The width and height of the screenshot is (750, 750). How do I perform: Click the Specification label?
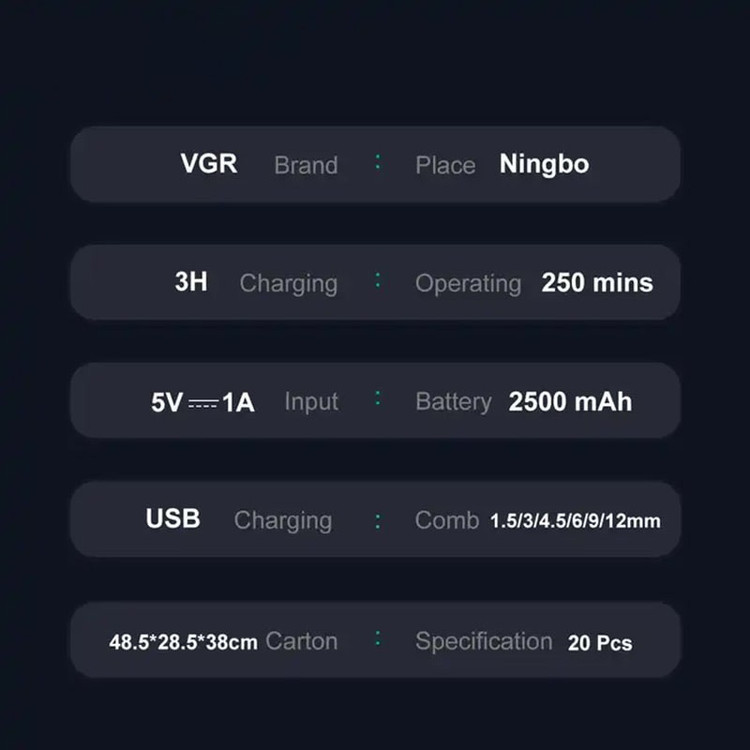(483, 641)
